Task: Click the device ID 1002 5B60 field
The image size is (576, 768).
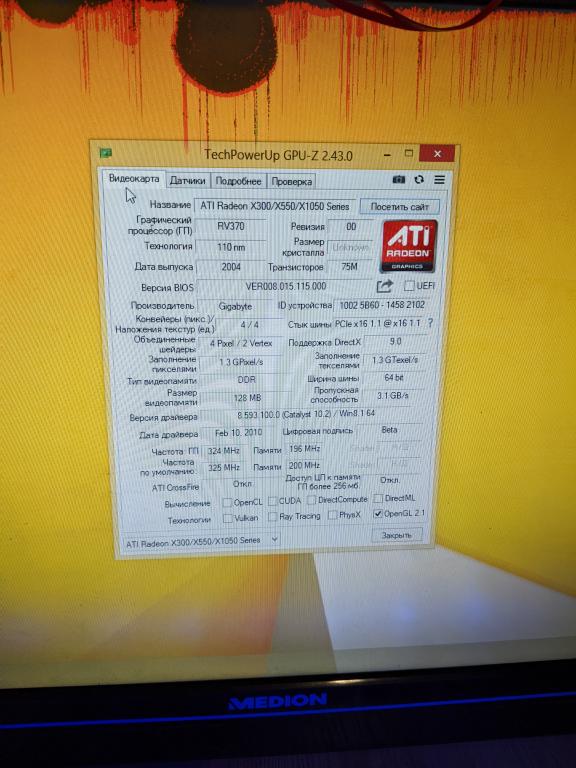Action: point(382,305)
